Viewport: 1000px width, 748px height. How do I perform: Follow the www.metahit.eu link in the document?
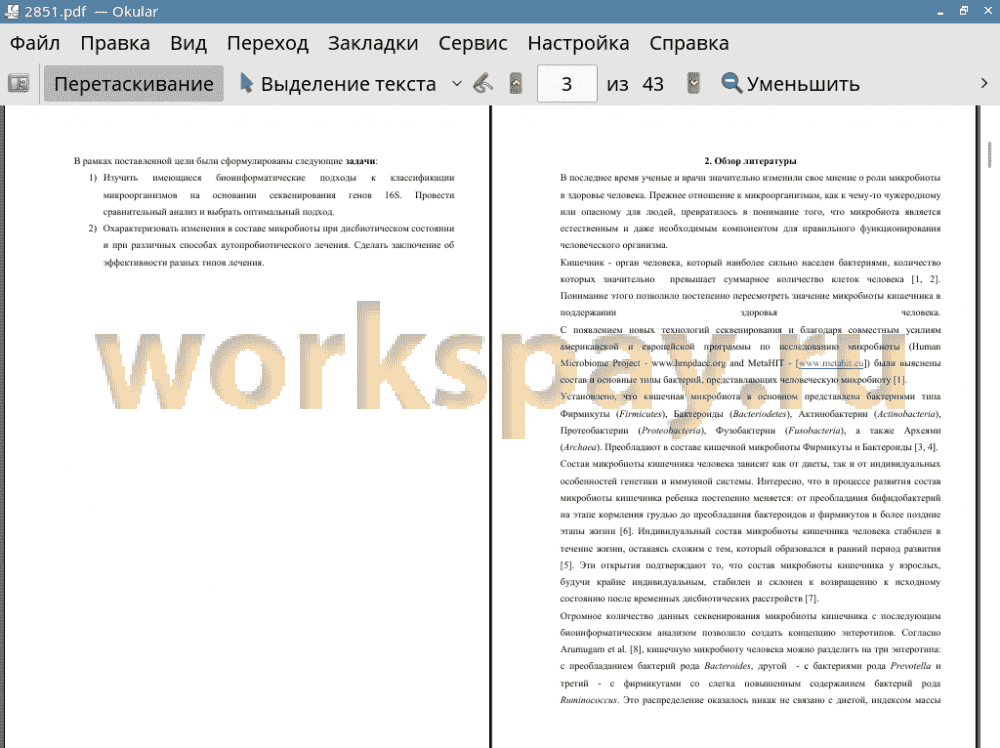830,363
